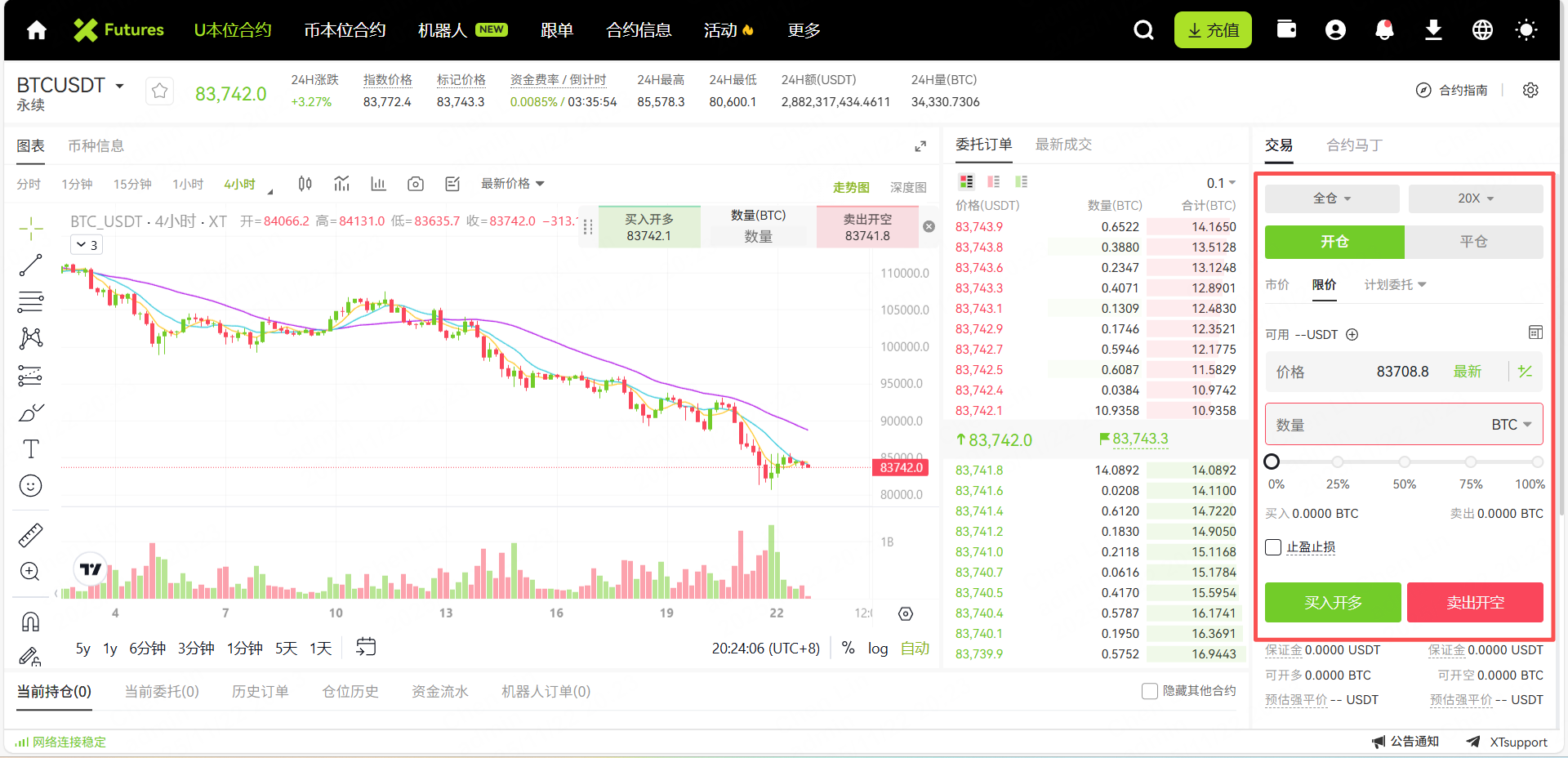Take a chart snapshot with the camera icon
The image size is (1568, 758).
pyautogui.click(x=415, y=184)
